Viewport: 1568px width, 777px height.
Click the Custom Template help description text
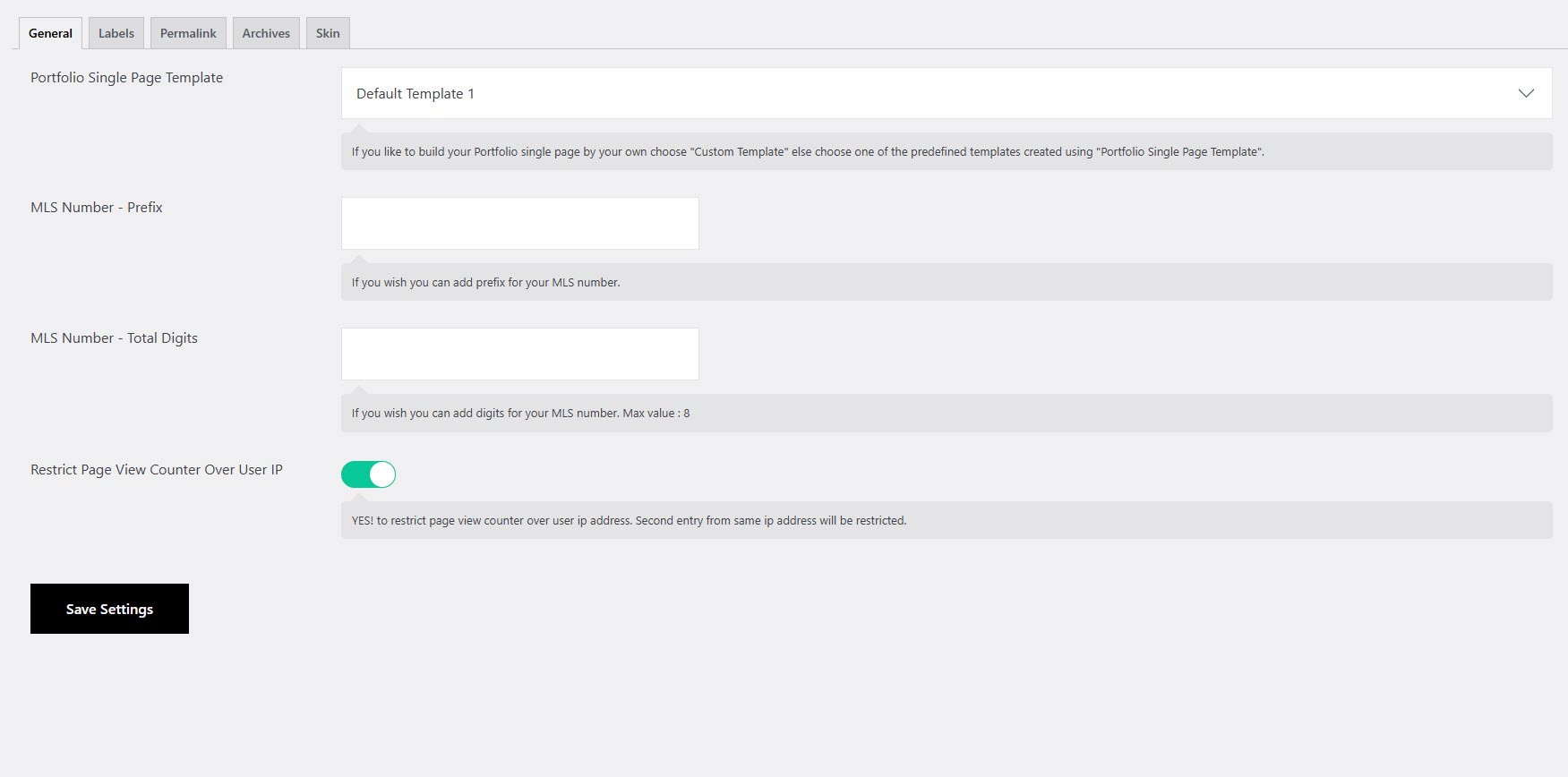[807, 152]
